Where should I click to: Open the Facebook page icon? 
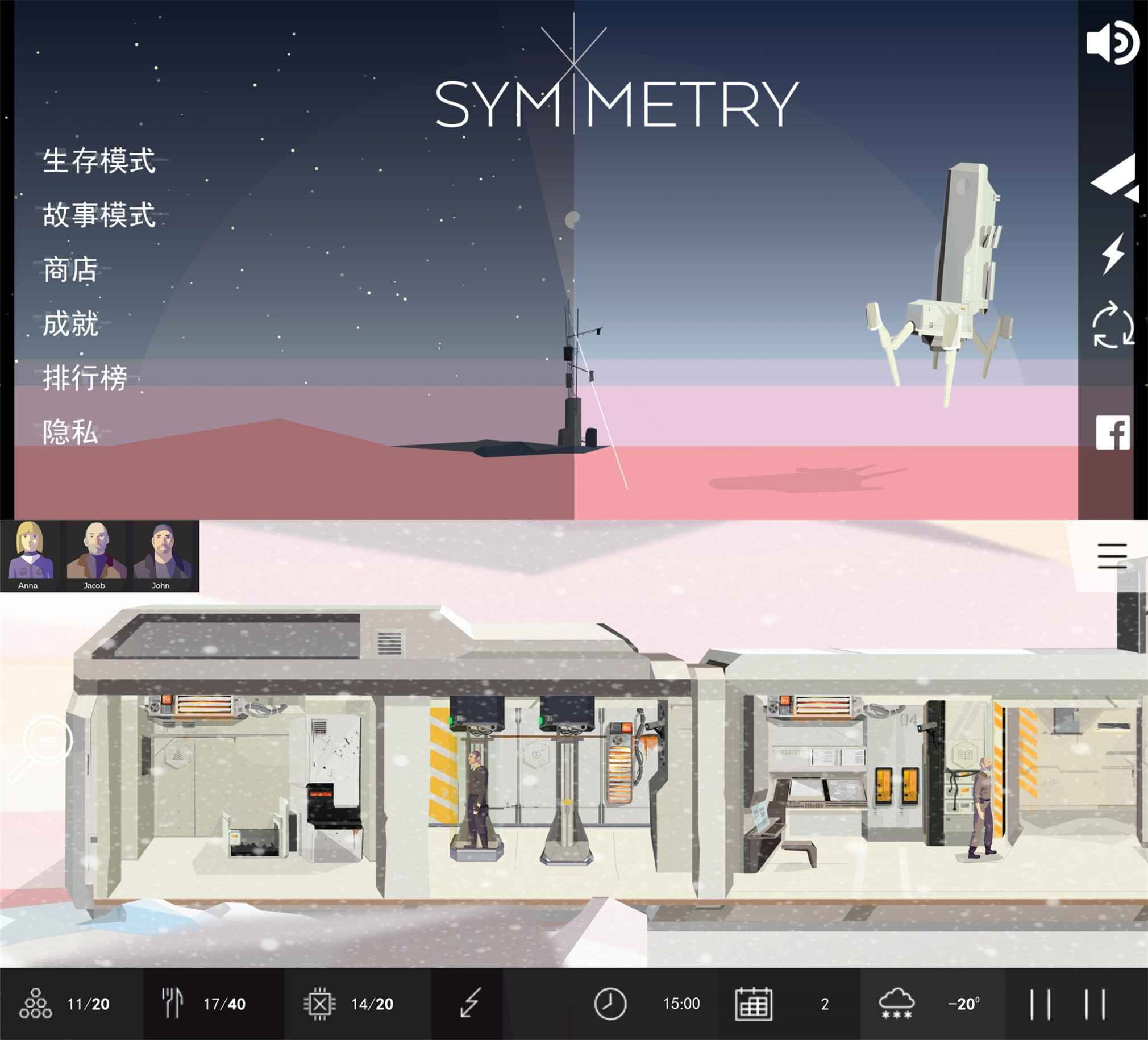click(x=1113, y=432)
